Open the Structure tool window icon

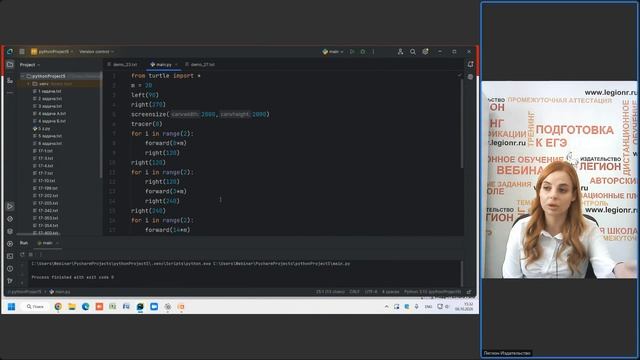point(10,80)
